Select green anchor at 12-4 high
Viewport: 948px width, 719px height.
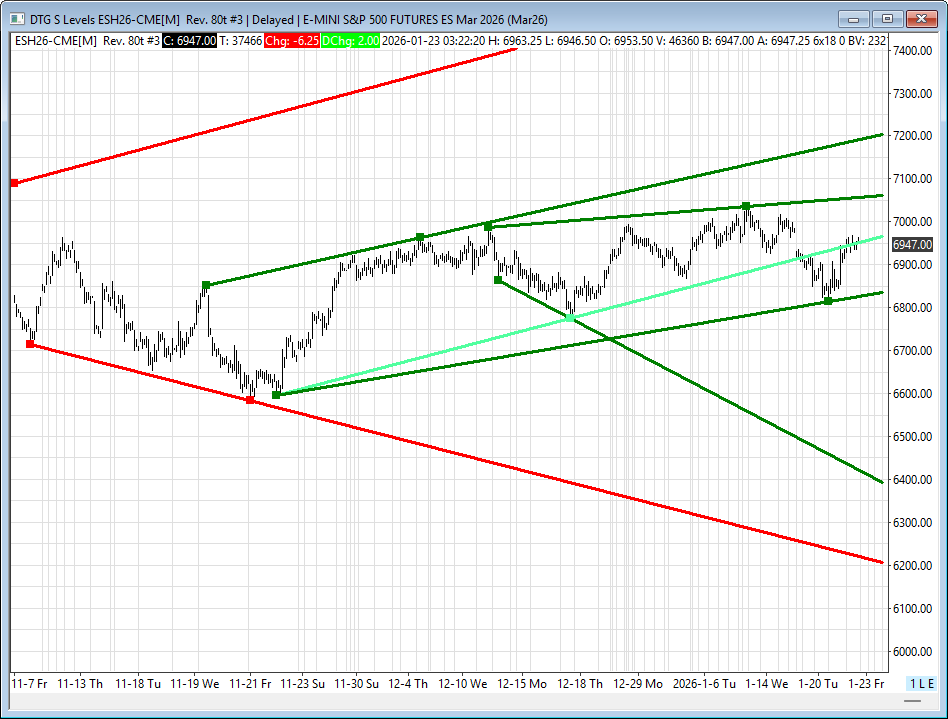(420, 237)
